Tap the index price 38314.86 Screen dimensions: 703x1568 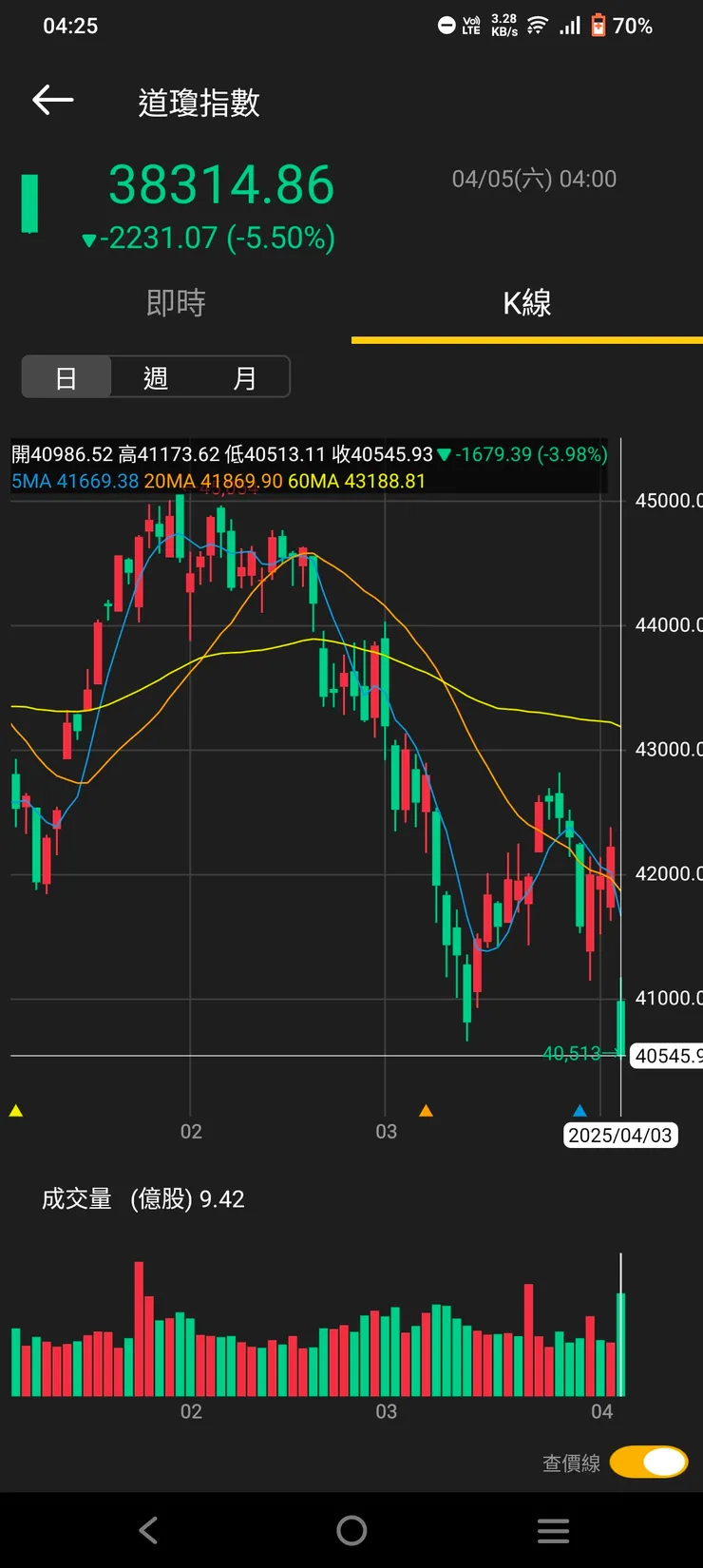point(221,184)
